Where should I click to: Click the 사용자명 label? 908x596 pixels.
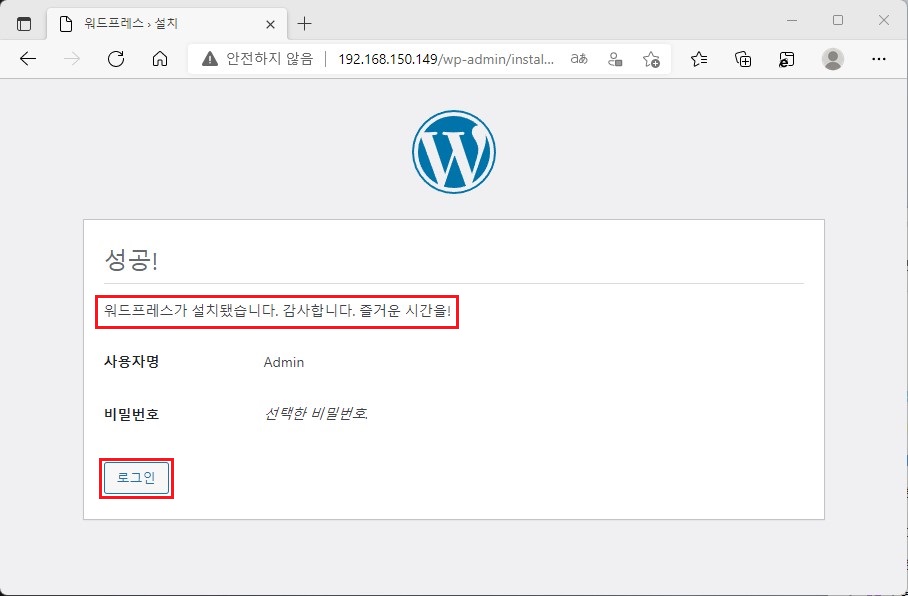point(131,361)
